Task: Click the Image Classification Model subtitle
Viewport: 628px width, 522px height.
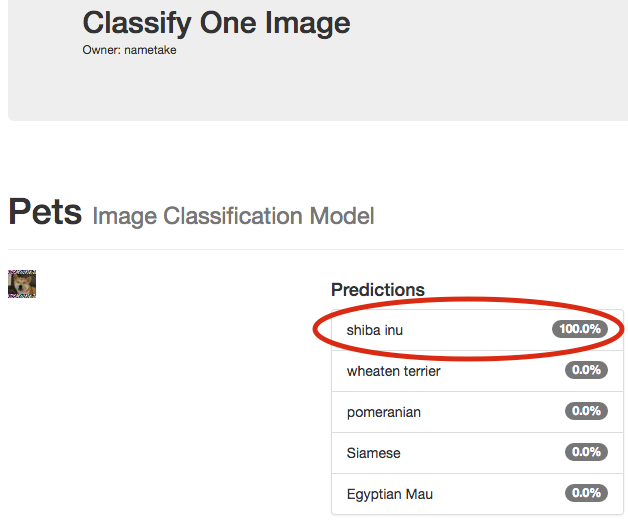Action: (x=233, y=216)
